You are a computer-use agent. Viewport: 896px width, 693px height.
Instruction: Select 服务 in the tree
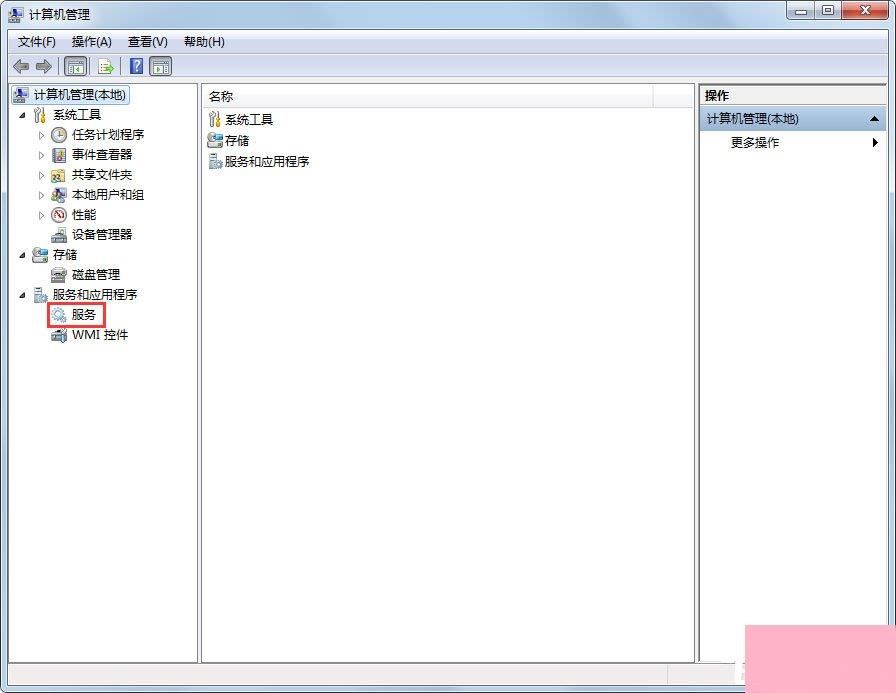click(83, 315)
